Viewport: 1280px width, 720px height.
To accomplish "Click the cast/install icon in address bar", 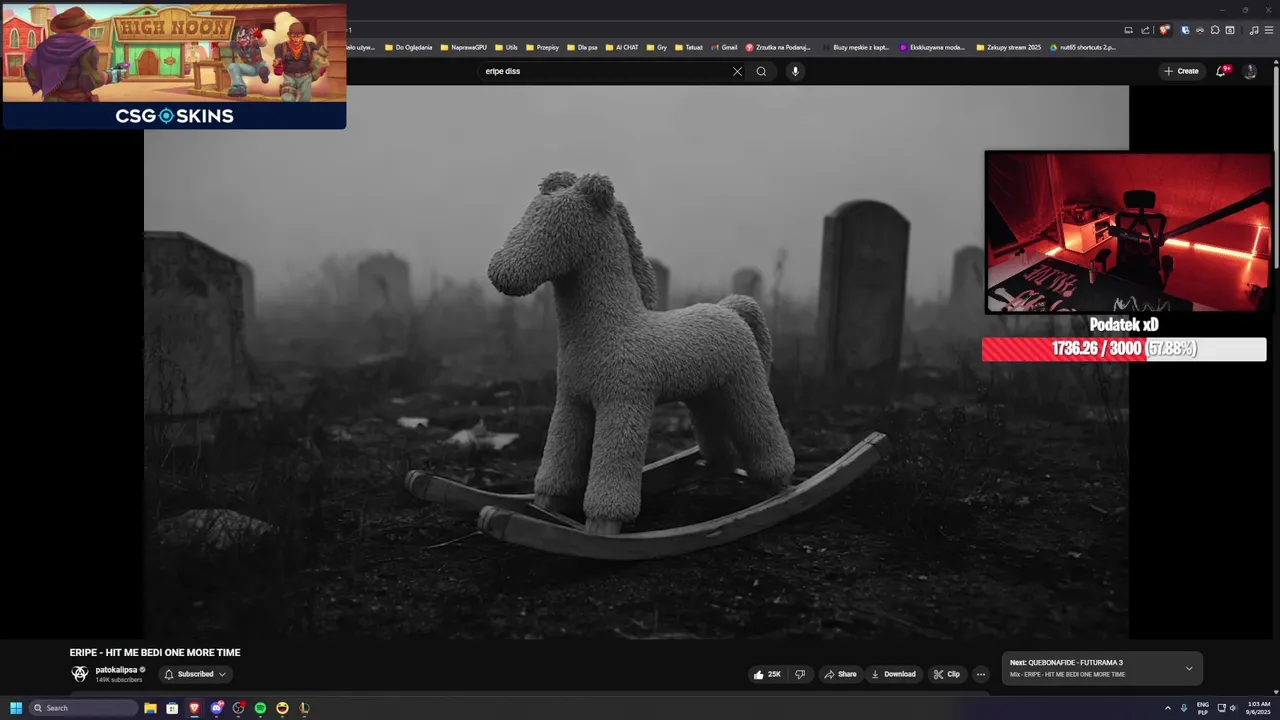I will (x=1129, y=30).
